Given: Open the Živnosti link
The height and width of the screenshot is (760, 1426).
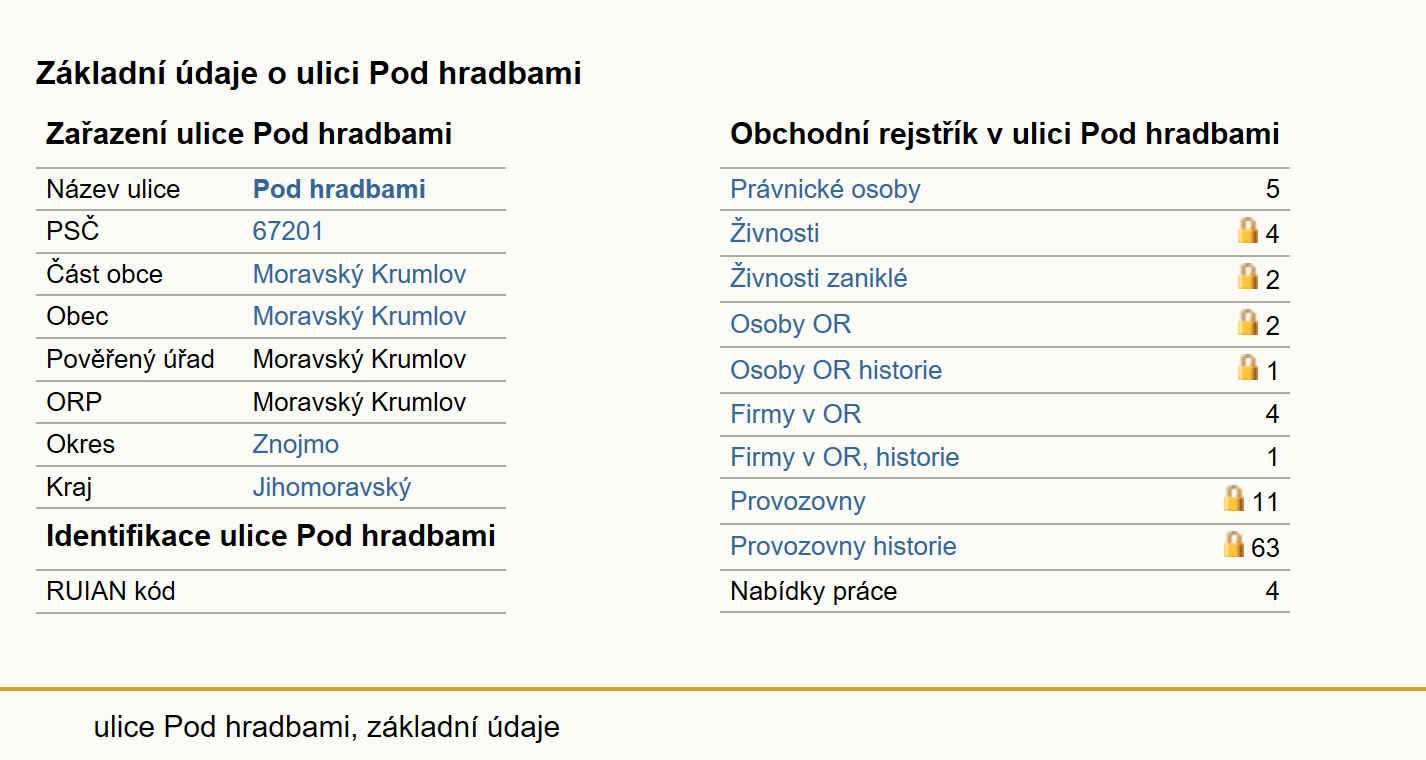Looking at the screenshot, I should [775, 233].
